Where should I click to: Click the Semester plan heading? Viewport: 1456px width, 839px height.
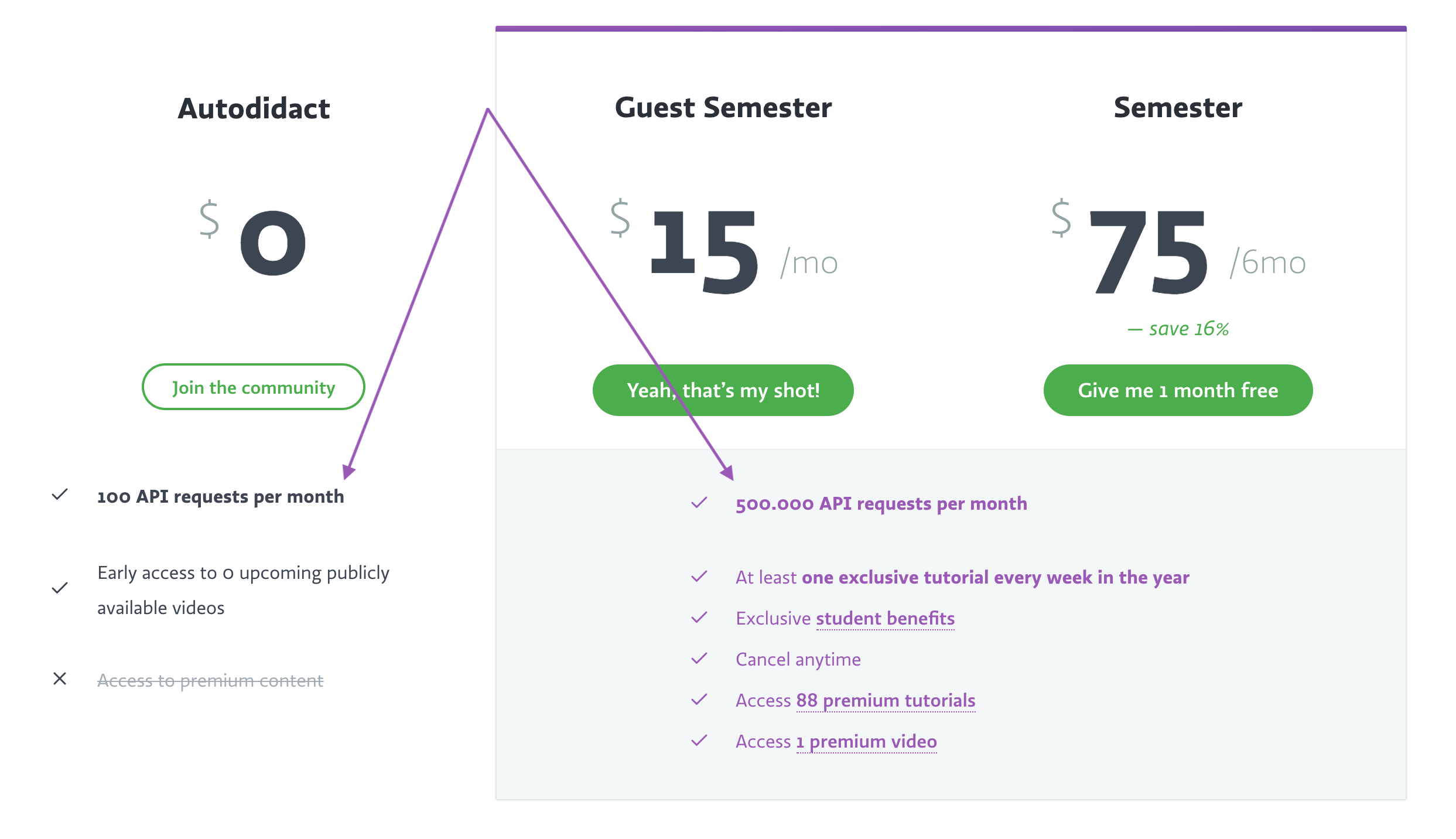1178,108
